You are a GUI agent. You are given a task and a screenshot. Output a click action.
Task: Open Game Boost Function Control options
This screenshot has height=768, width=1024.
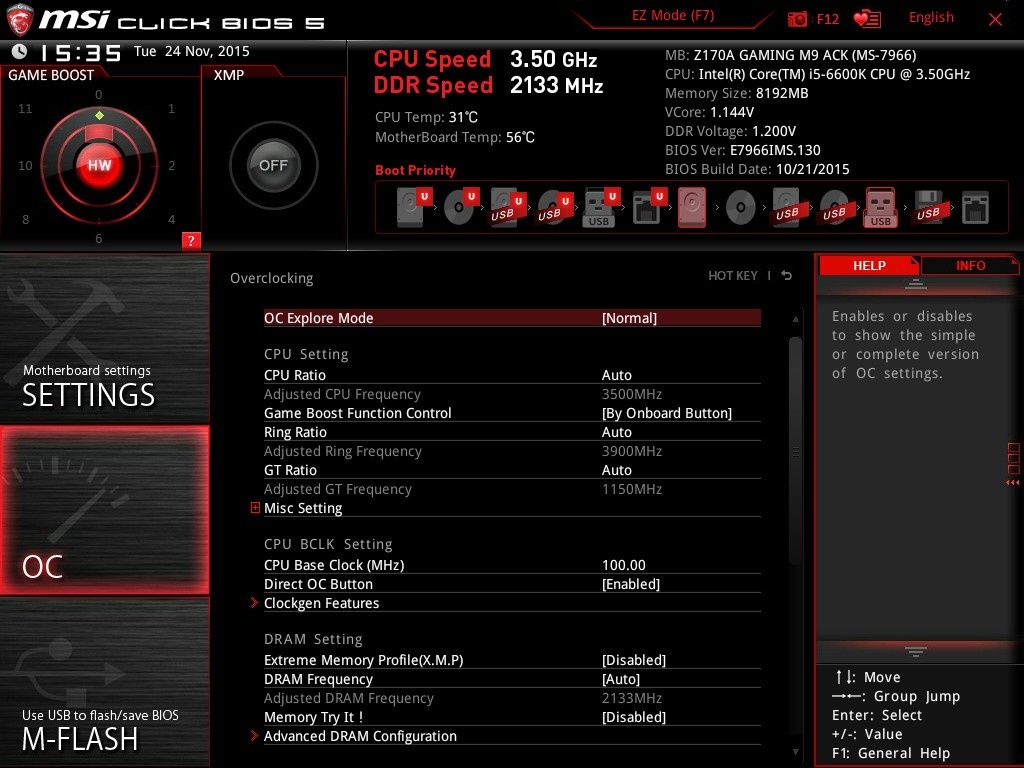(667, 413)
